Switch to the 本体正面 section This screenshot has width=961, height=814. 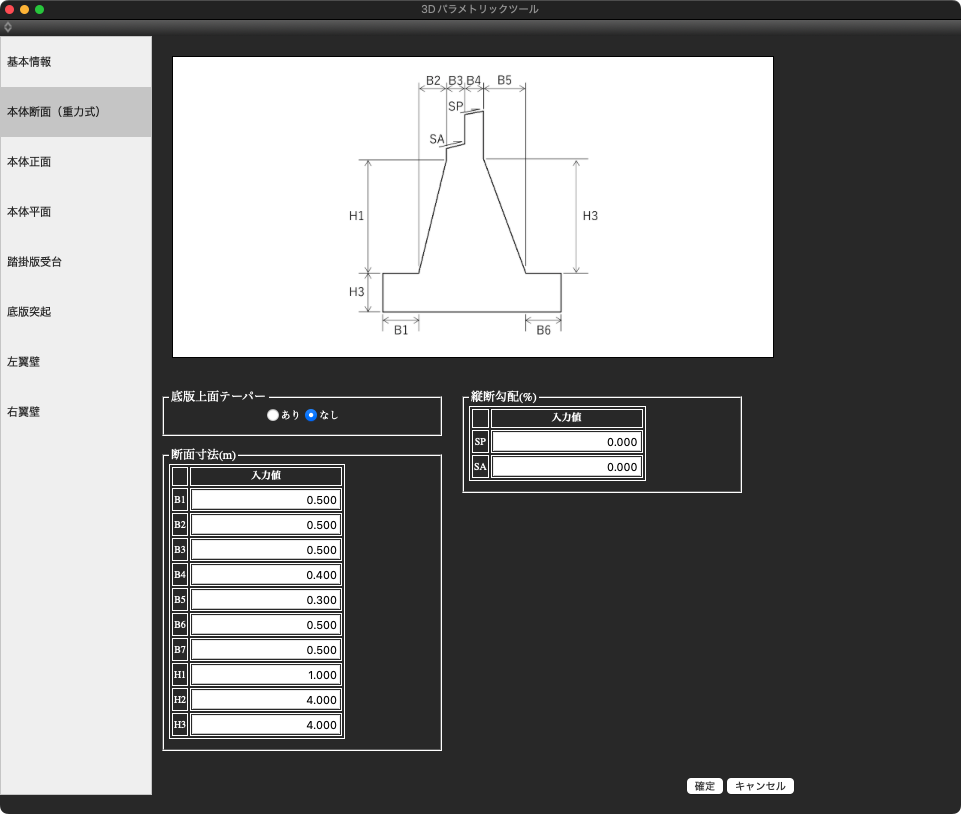[x=76, y=162]
